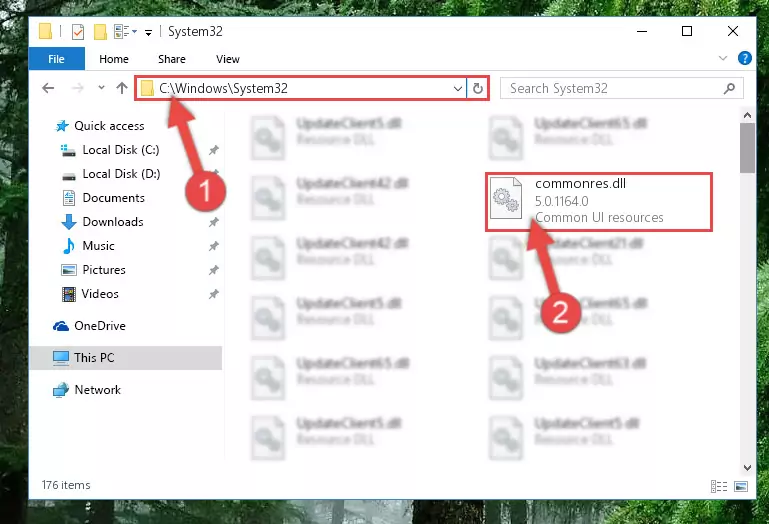Click the pin icon beside Pictures

click(x=213, y=270)
